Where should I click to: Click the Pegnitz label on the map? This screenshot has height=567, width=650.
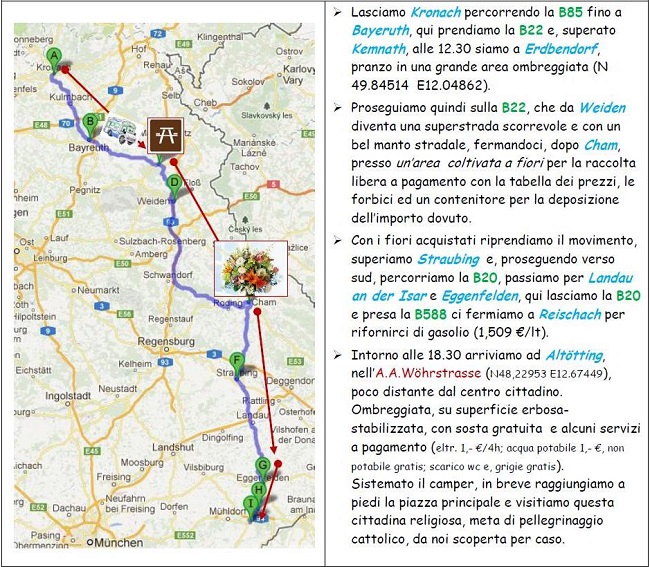pyautogui.click(x=85, y=190)
